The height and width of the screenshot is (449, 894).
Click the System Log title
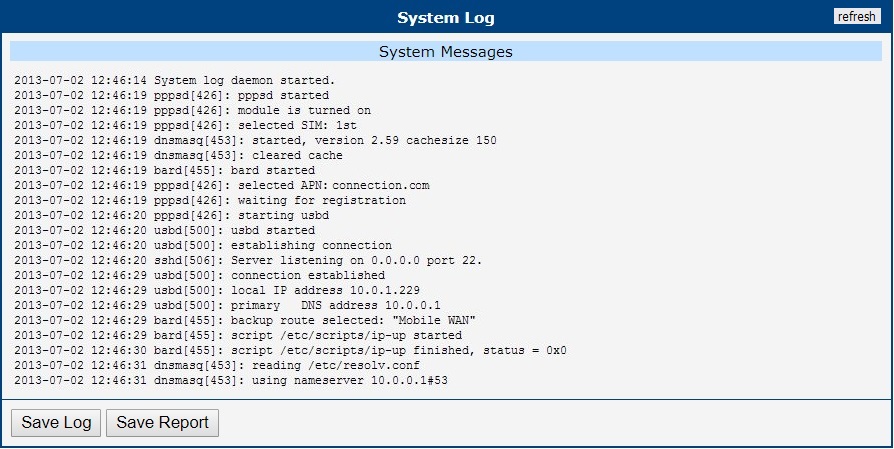(x=446, y=18)
